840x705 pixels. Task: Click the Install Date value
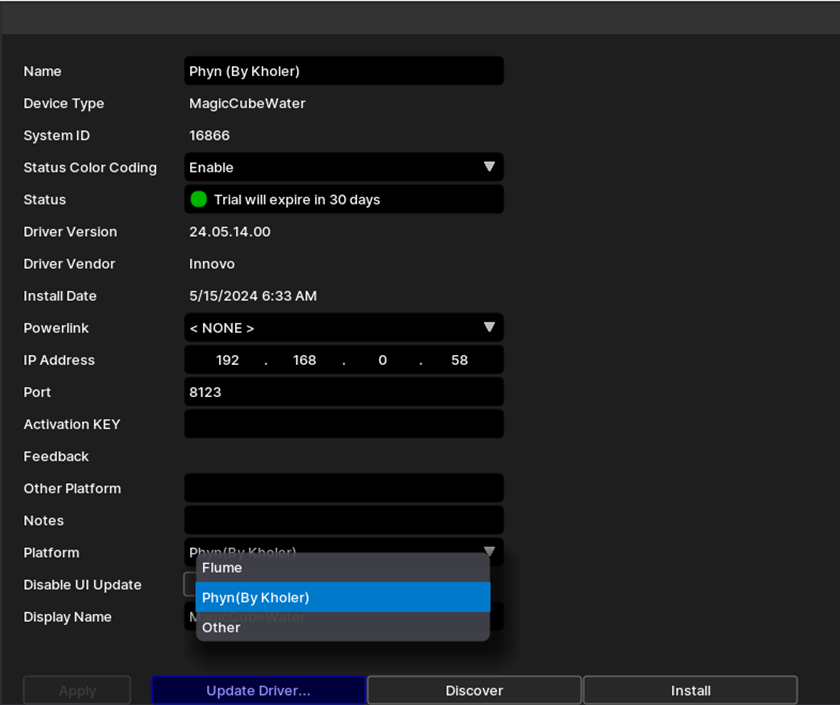(253, 296)
